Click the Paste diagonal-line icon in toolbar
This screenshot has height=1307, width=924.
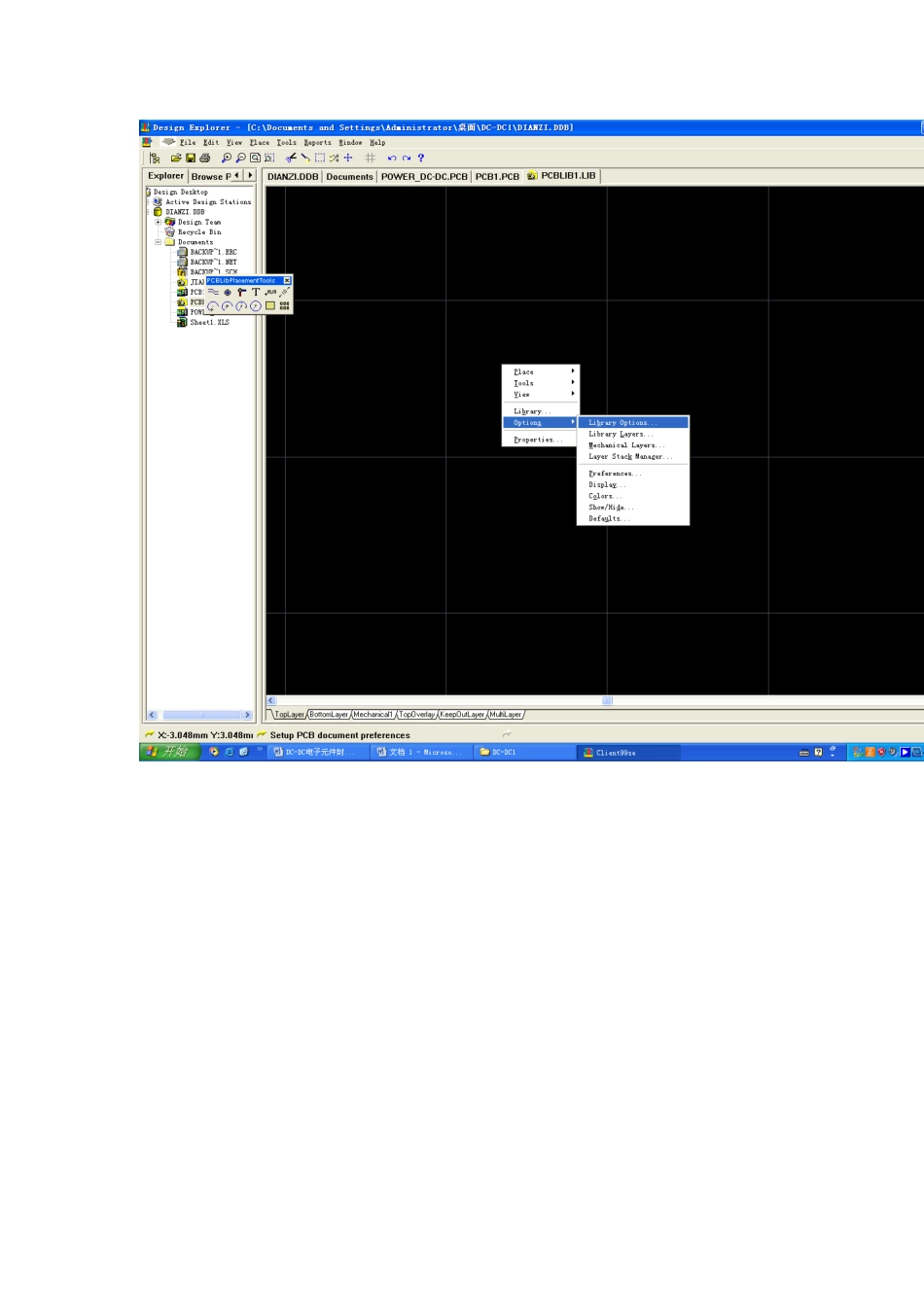[304, 158]
